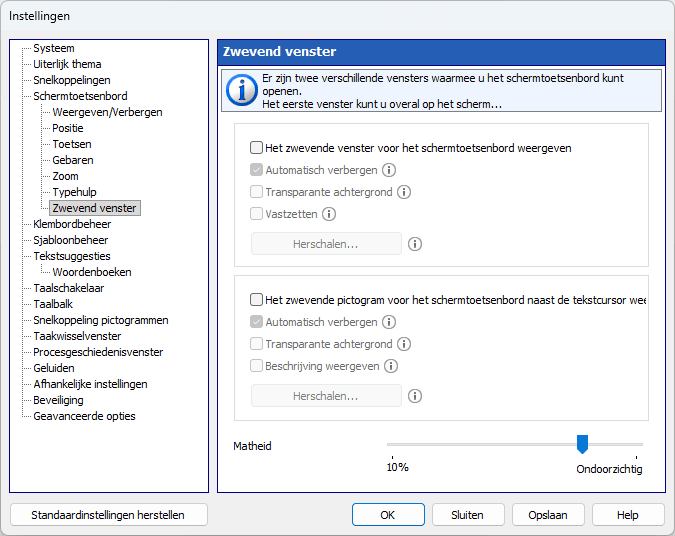This screenshot has width=675, height=536.
Task: Click lower Herschalen... button
Action: click(326, 396)
